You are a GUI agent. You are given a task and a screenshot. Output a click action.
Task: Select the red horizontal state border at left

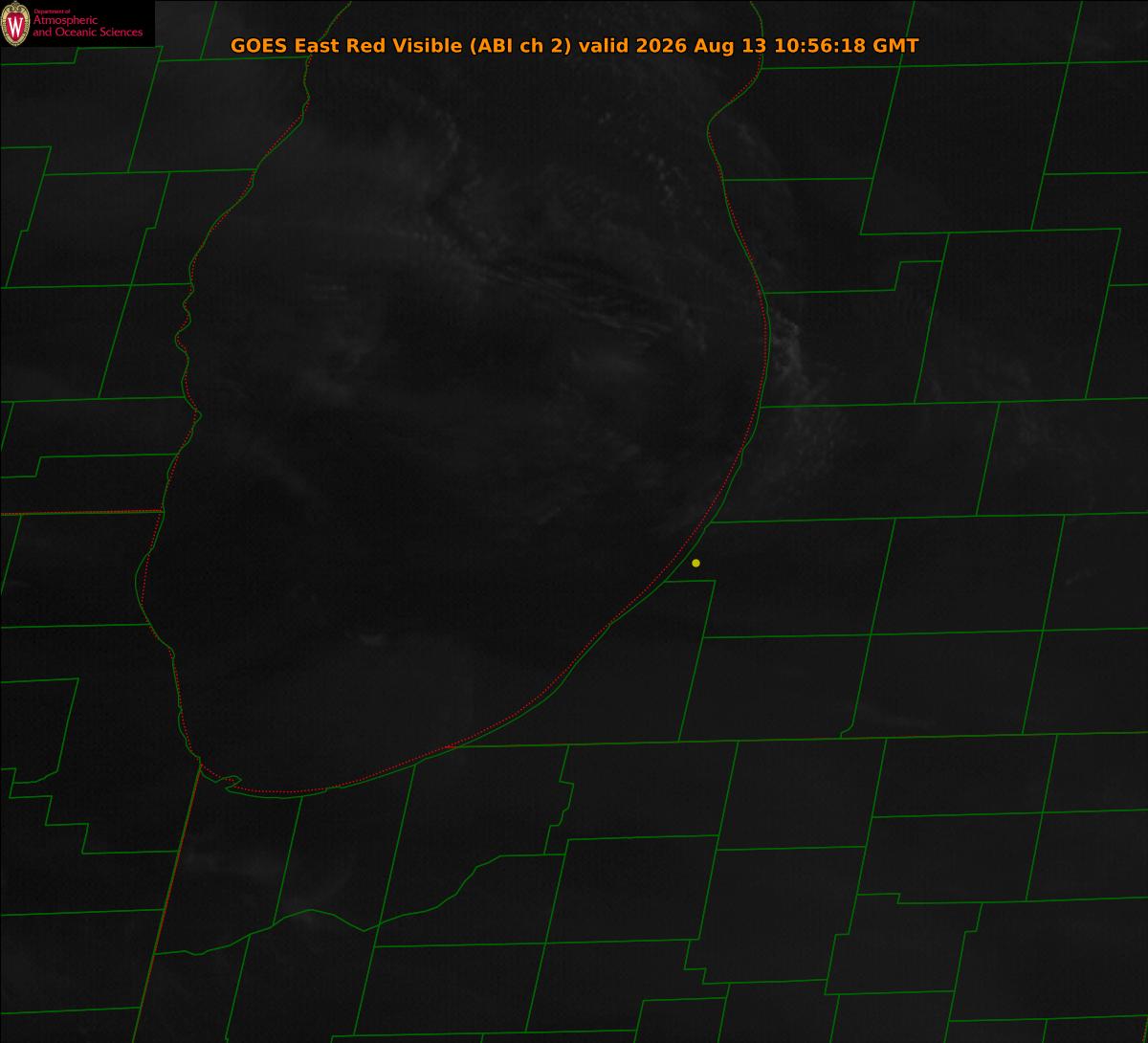click(x=81, y=513)
